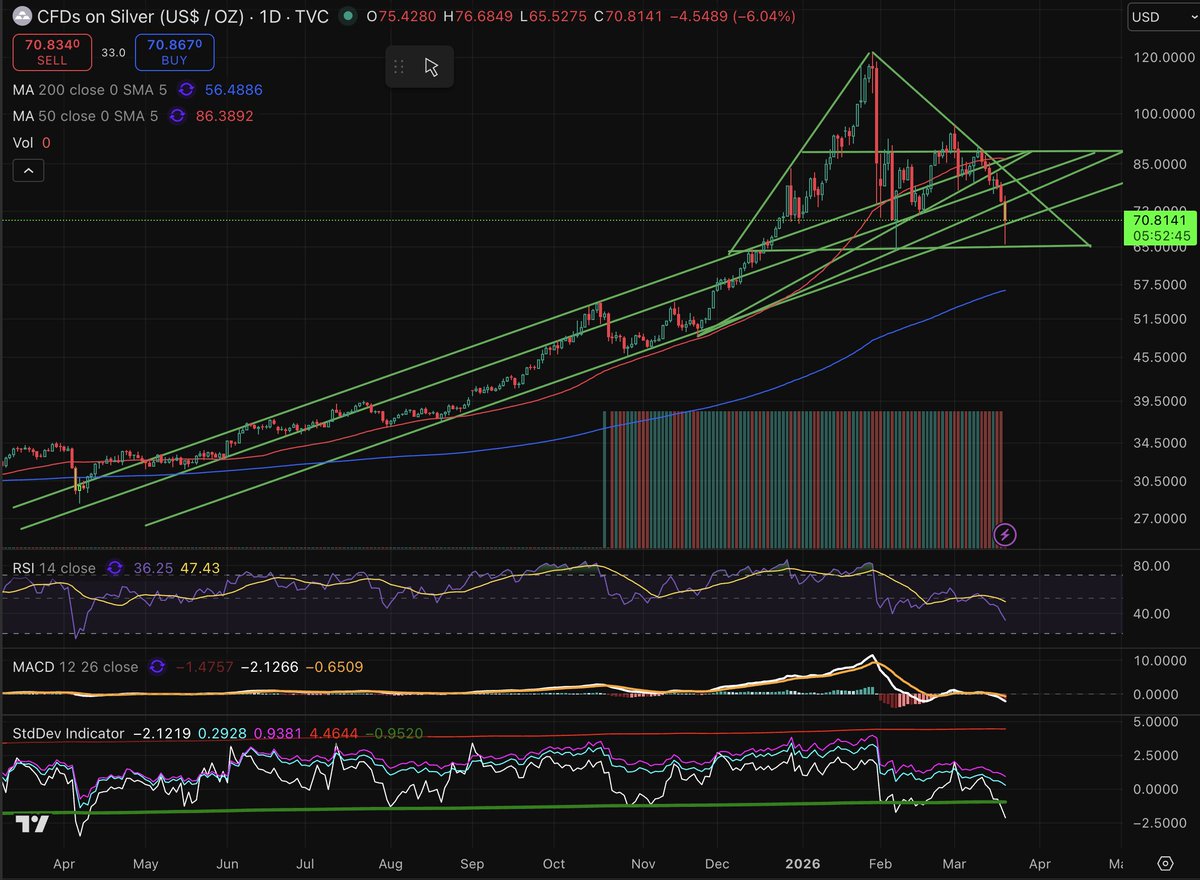Click the 57.5000 price axis label
The image size is (1200, 880).
(x=1162, y=285)
